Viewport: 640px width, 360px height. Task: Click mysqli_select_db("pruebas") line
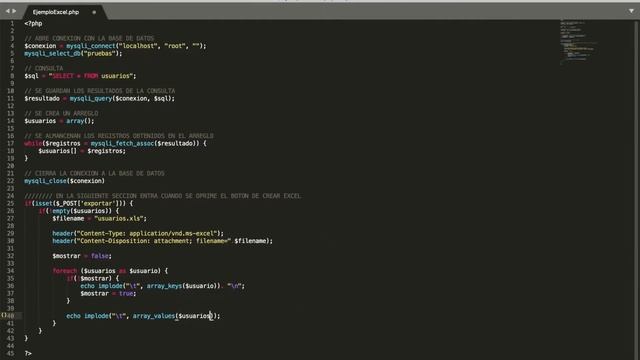tap(73, 53)
